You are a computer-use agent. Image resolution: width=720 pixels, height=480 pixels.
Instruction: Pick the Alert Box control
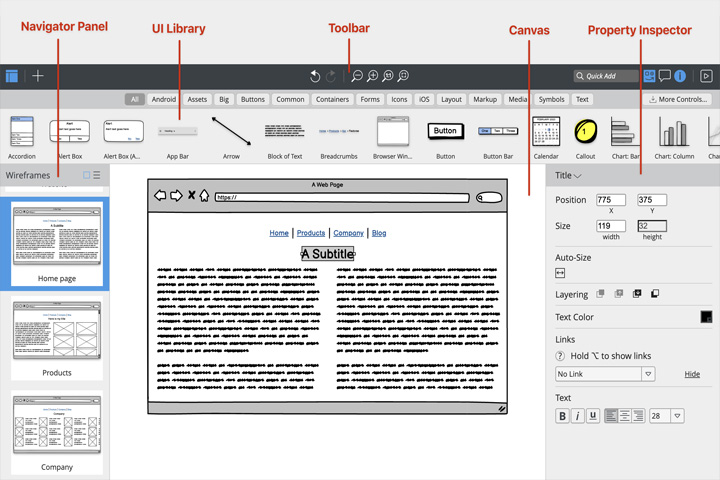pyautogui.click(x=70, y=137)
